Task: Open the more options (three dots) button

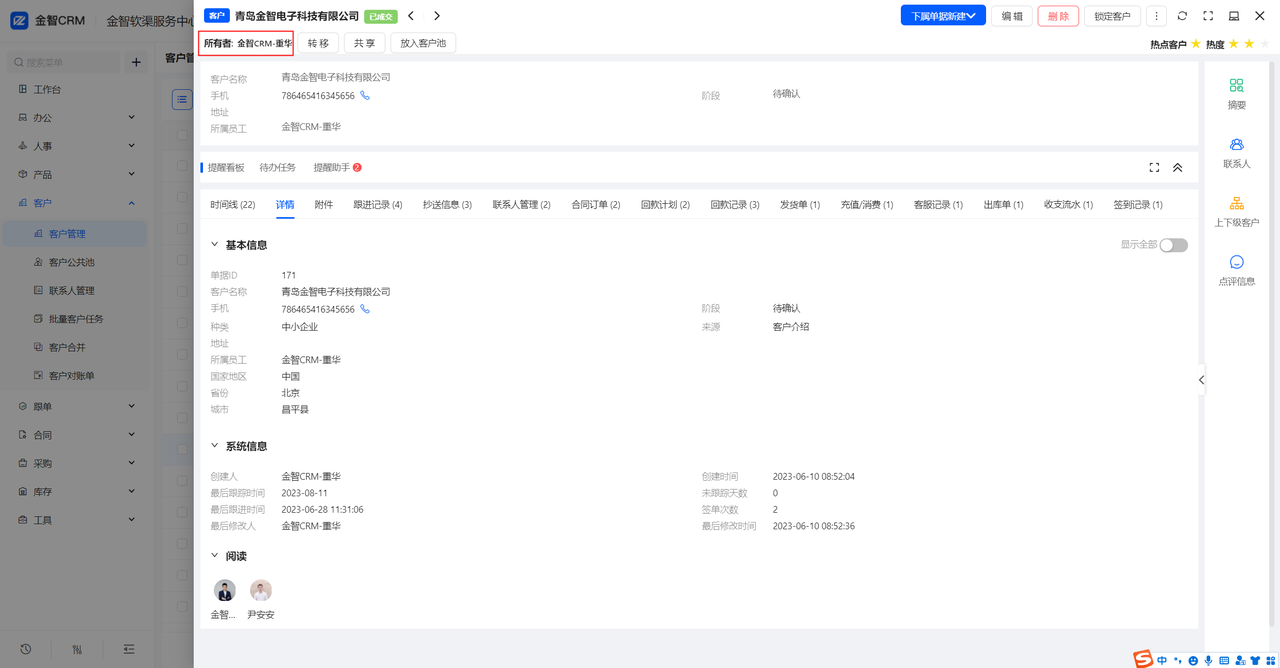Action: pos(1156,16)
